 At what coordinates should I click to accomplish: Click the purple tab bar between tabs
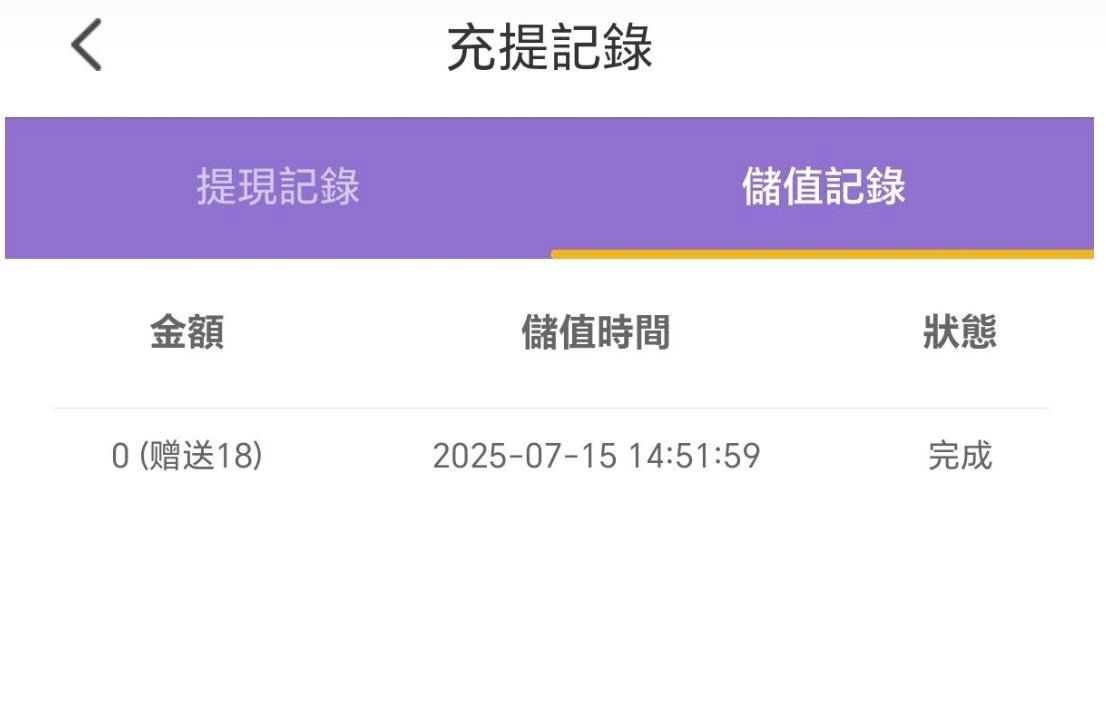click(x=550, y=187)
